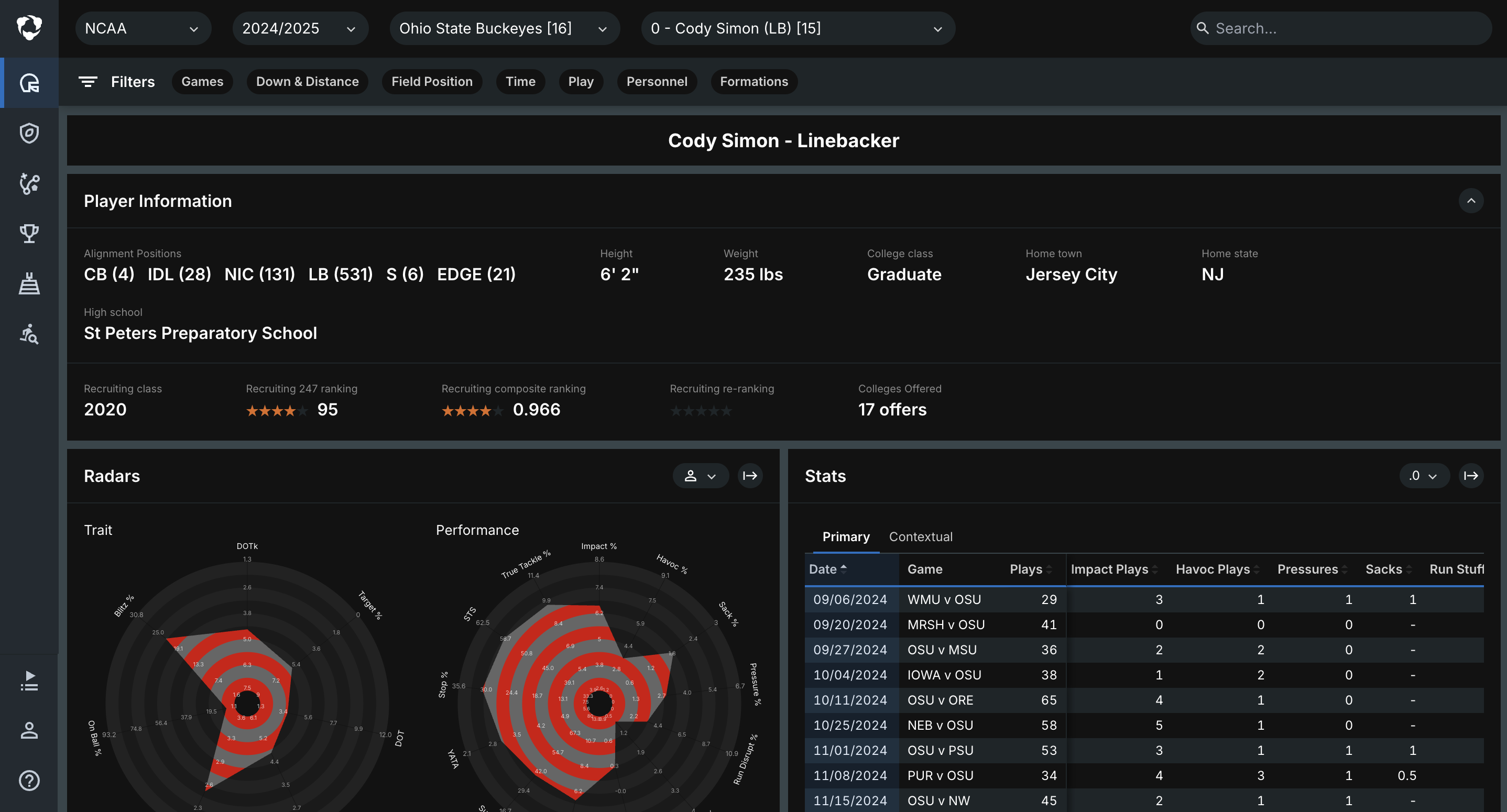Select the PUR v OSU game row
1507x812 pixels.
point(1144,775)
